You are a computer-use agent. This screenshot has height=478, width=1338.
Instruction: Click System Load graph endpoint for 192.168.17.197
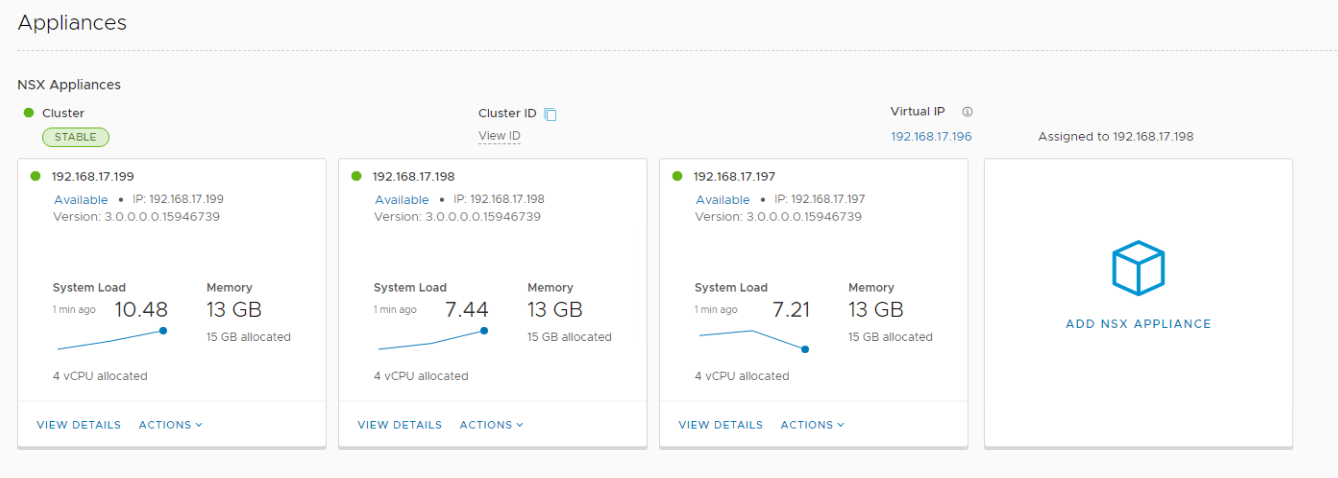point(805,349)
